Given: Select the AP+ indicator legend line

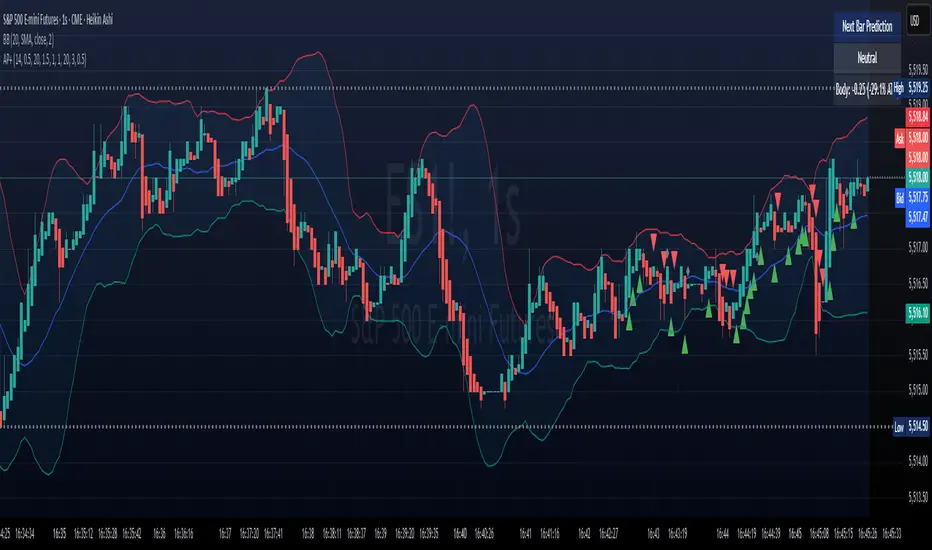Looking at the screenshot, I should pyautogui.click(x=45, y=59).
